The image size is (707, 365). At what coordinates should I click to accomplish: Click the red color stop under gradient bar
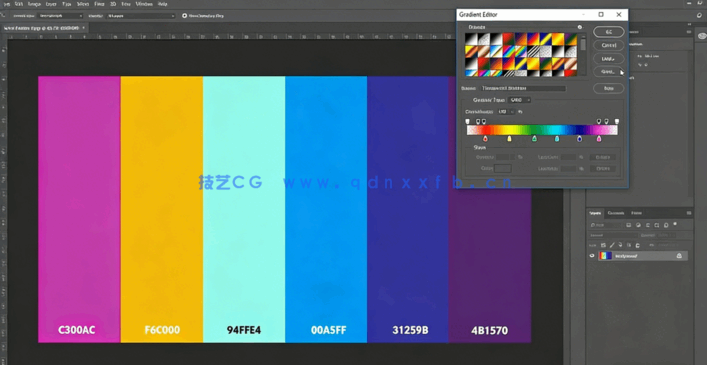click(x=485, y=139)
